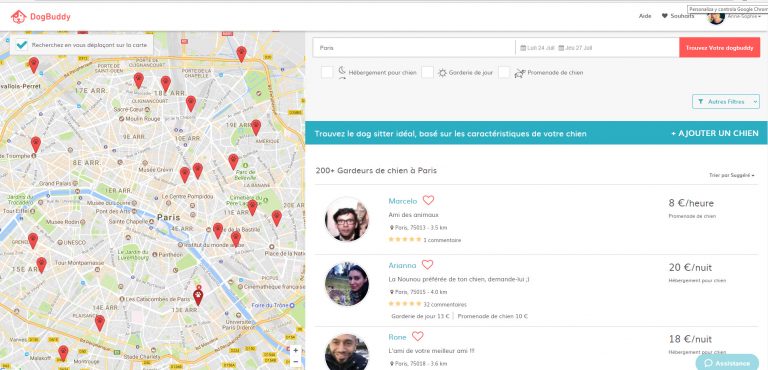Click the heart icon beside Rone
Image resolution: width=768 pixels, height=370 pixels.
tap(417, 336)
